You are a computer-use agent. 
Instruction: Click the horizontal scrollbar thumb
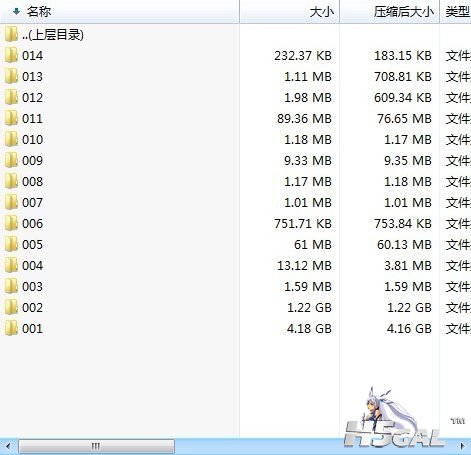tap(96, 446)
